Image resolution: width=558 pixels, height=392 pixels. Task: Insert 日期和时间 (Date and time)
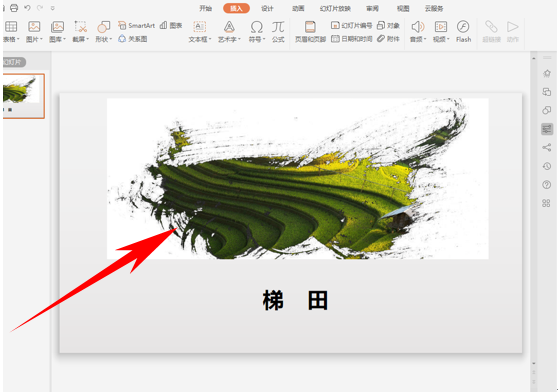tap(351, 39)
